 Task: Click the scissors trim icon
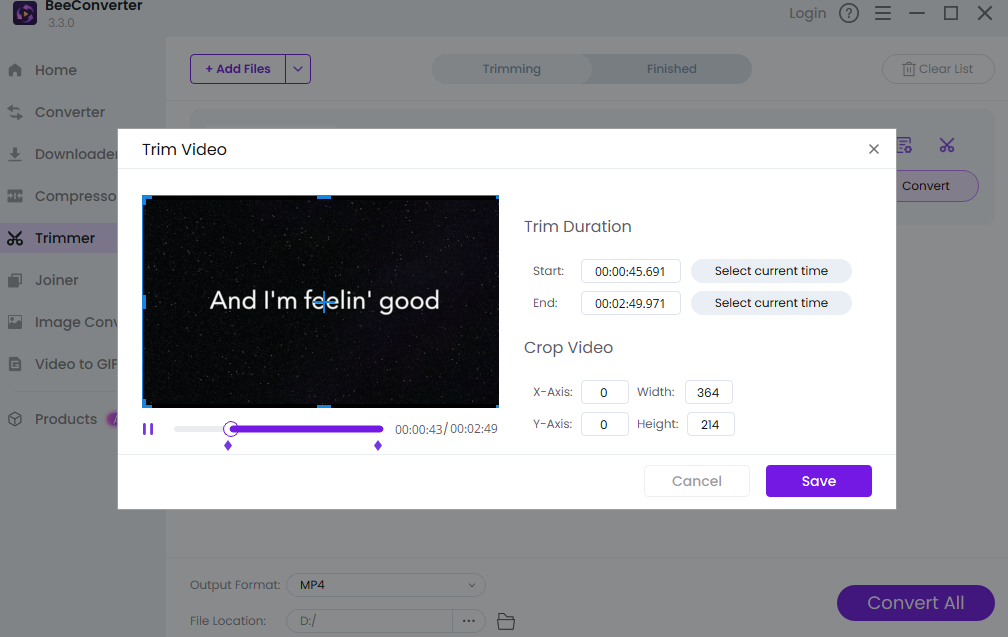946,145
